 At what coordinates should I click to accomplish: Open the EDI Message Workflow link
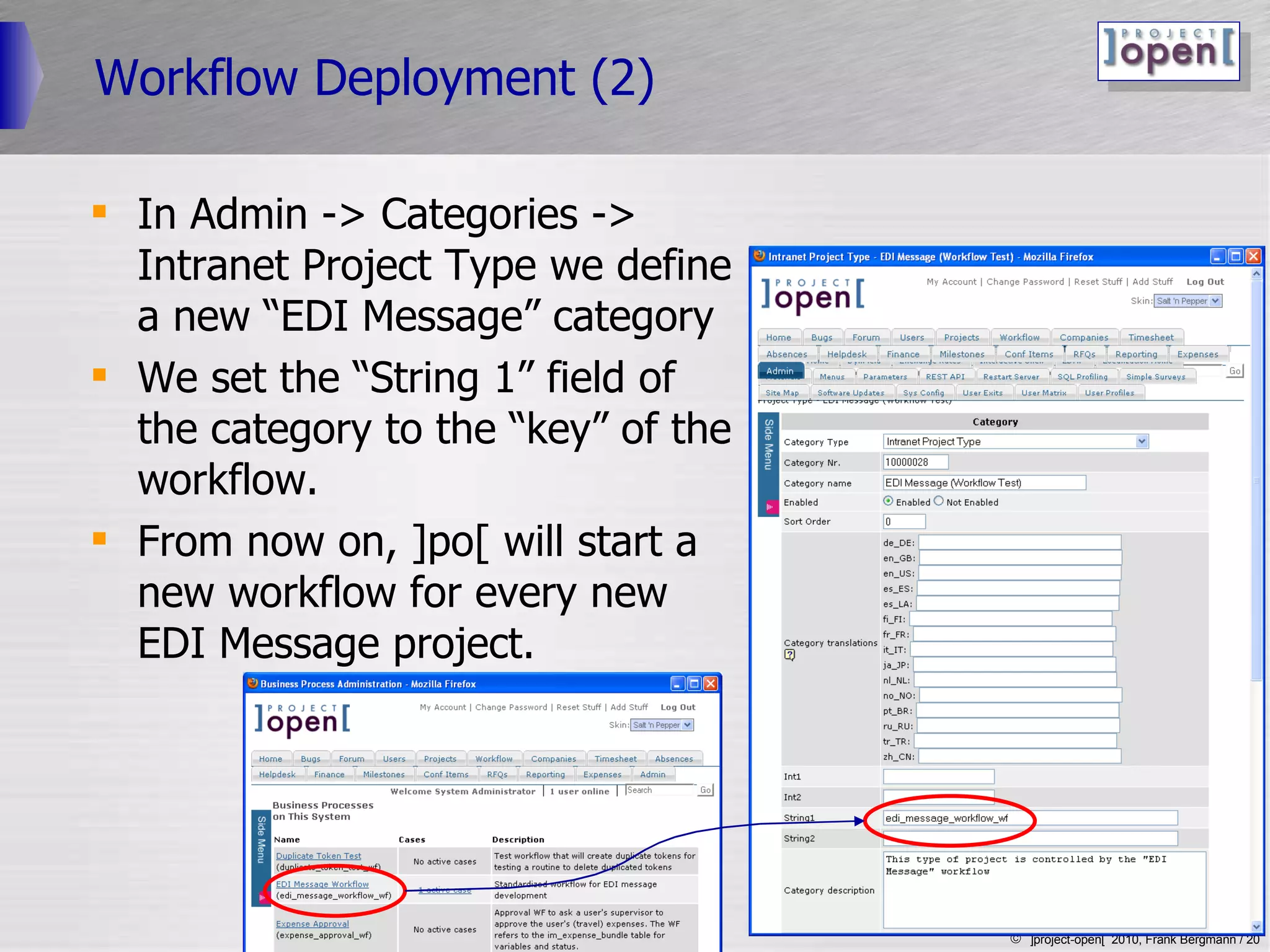point(322,884)
